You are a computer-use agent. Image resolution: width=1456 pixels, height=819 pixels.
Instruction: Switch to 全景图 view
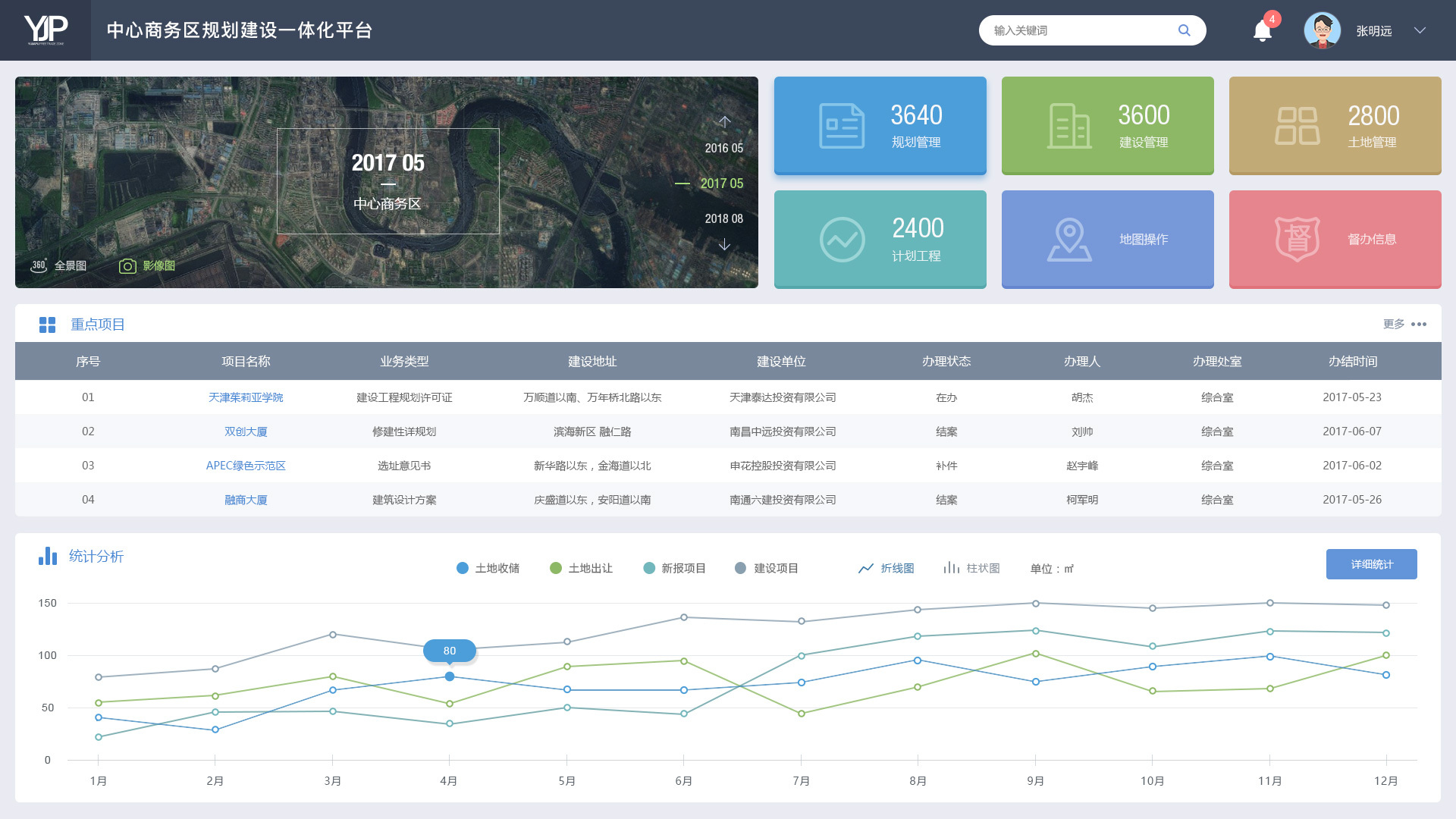click(70, 266)
